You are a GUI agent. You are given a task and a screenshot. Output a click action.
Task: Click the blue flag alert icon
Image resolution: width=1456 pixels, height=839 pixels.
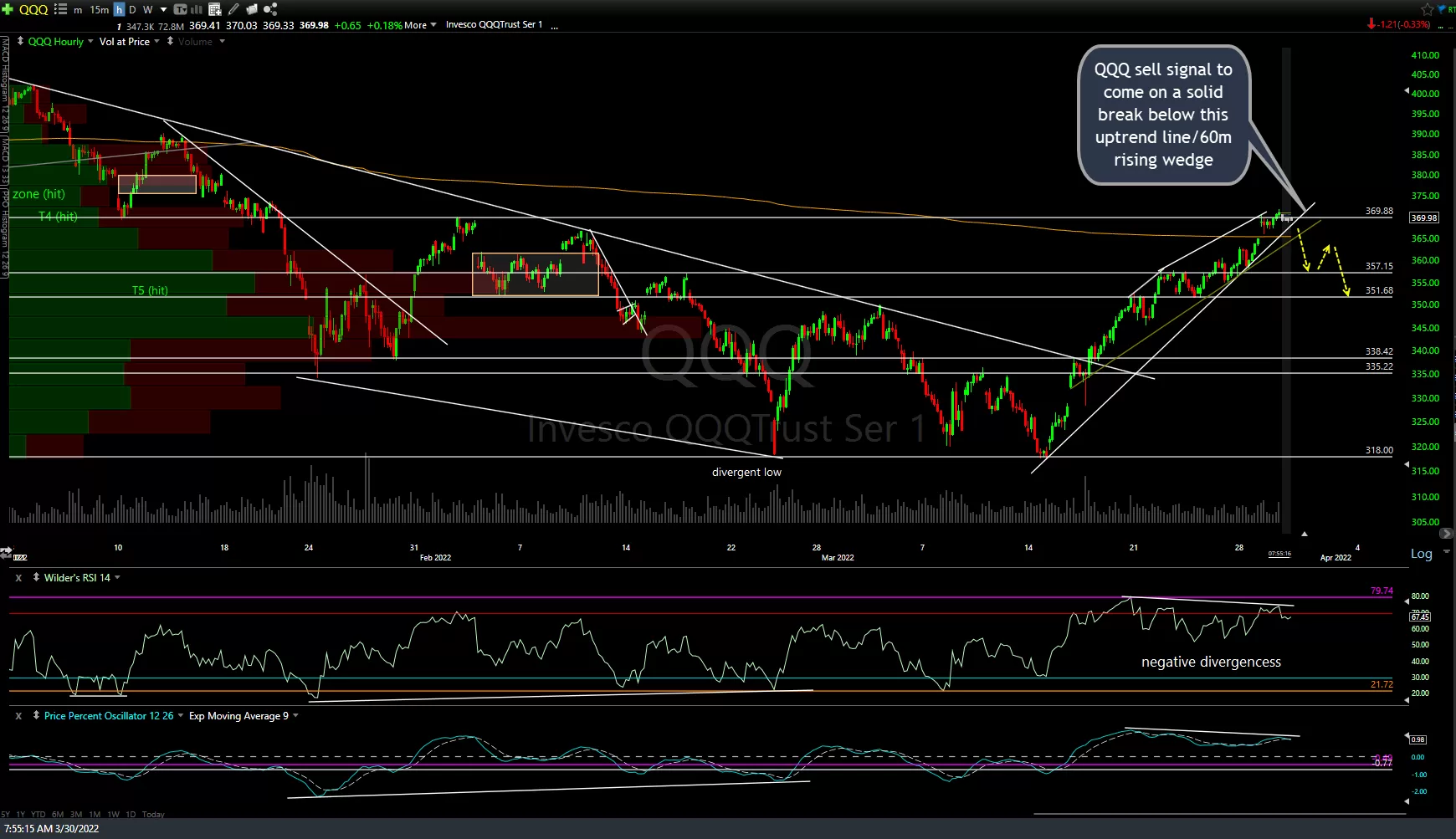click(1441, 9)
